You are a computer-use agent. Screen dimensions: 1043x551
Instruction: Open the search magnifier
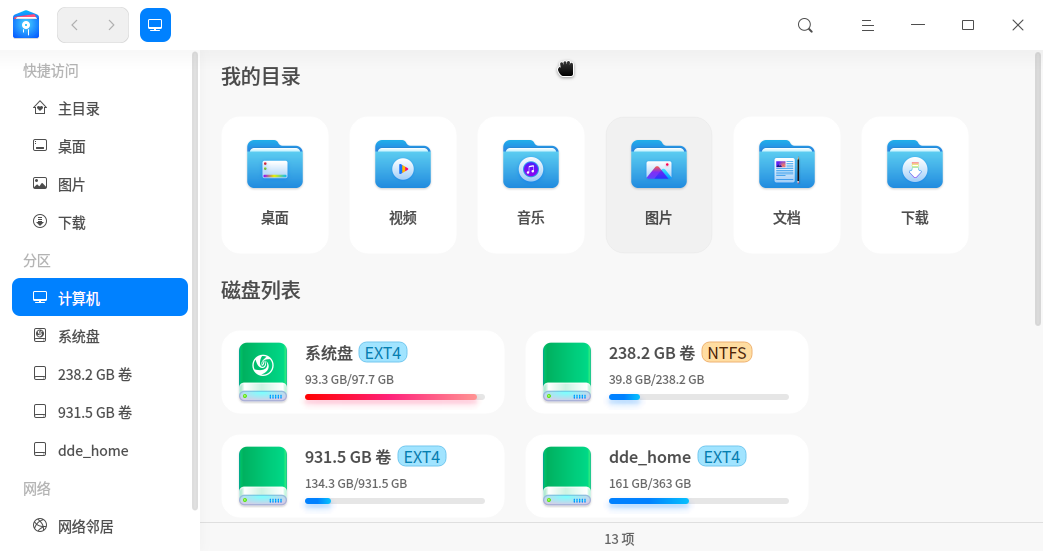point(805,25)
